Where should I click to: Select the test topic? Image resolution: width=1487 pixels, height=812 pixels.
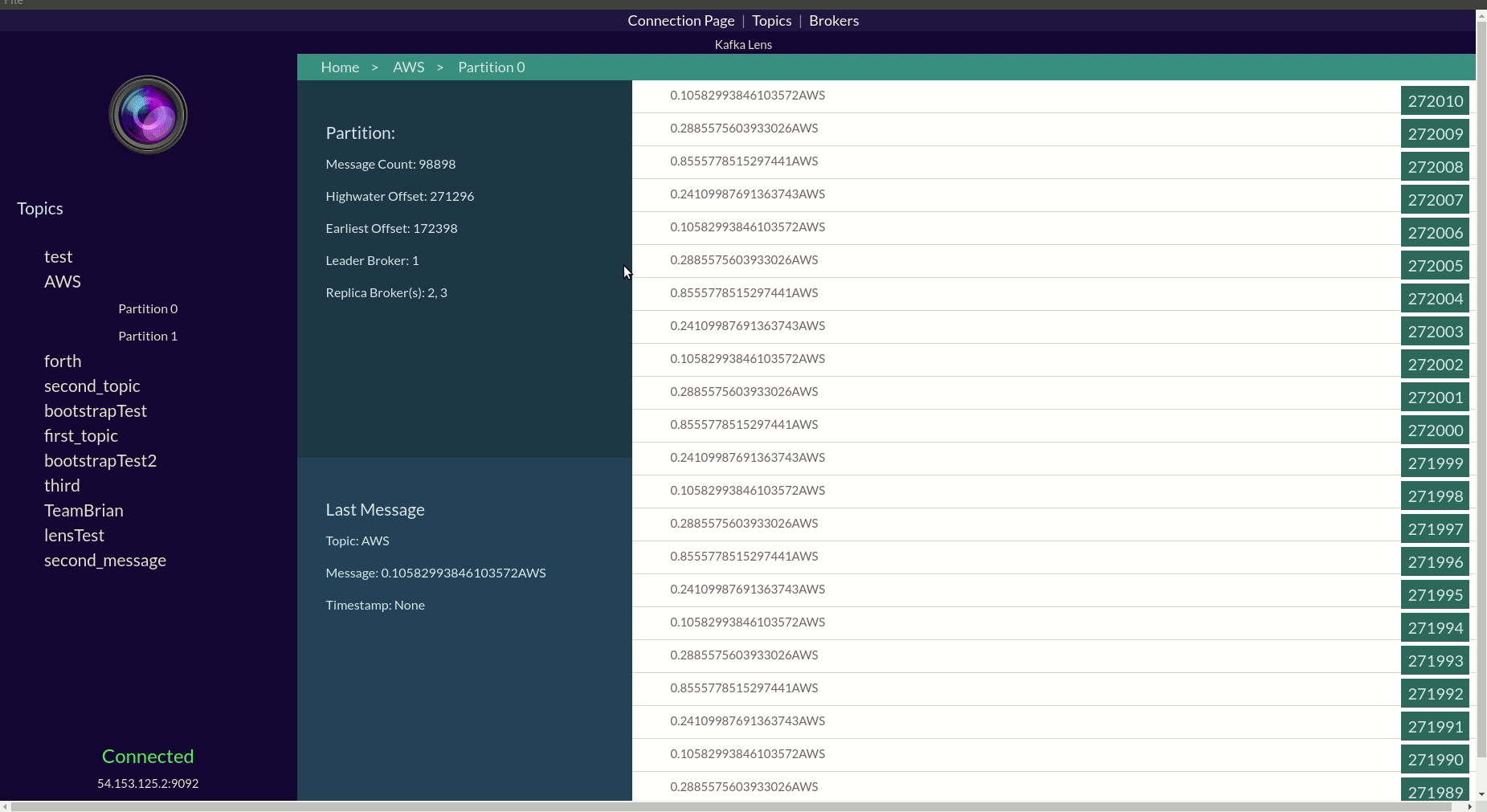[x=59, y=256]
